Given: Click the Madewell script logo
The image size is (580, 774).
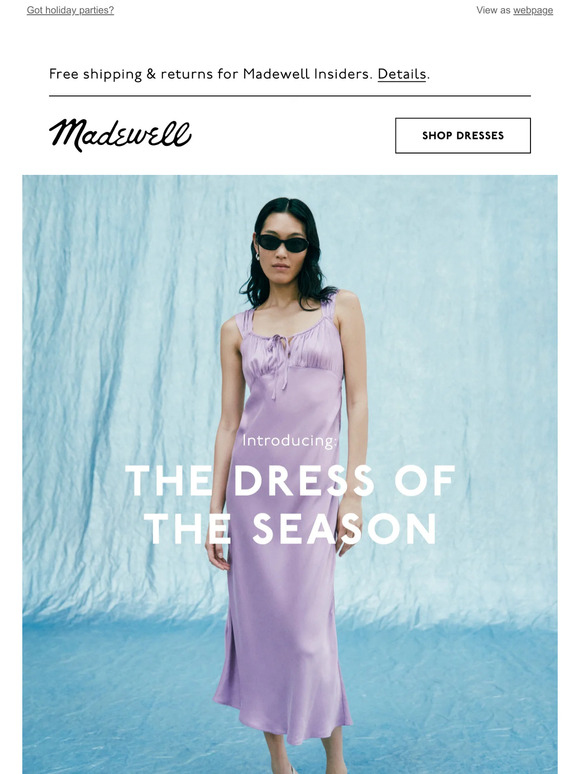Looking at the screenshot, I should [x=120, y=135].
